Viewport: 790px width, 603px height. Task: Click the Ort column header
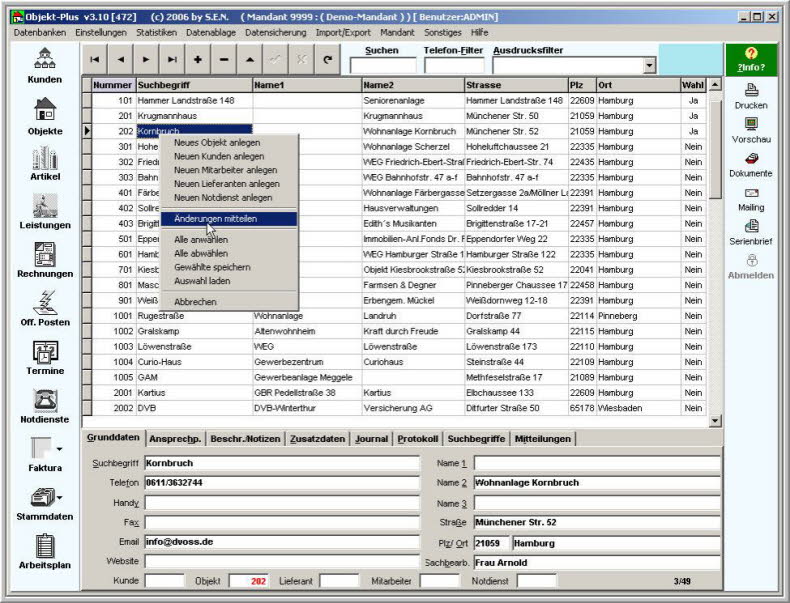coord(638,85)
